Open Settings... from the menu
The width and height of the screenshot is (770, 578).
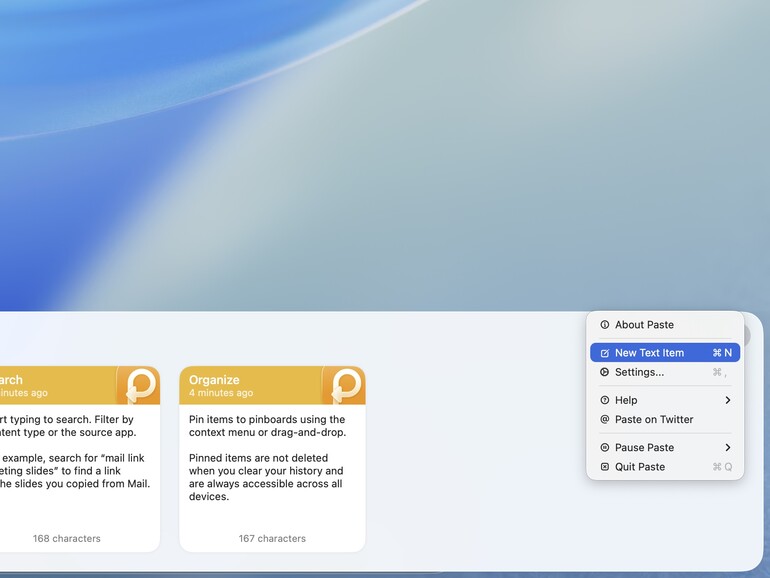point(665,372)
